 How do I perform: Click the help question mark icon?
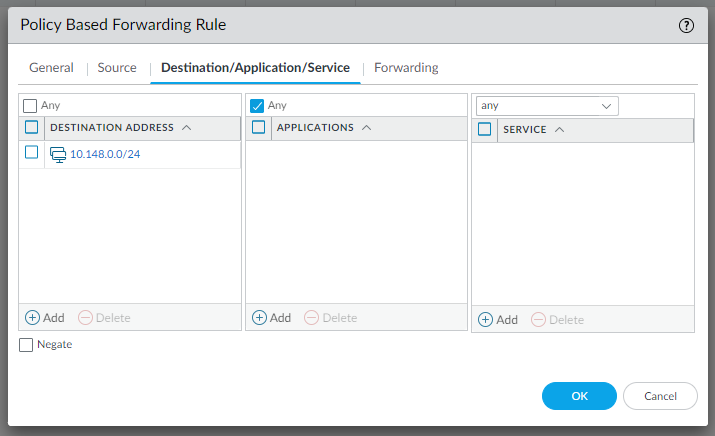coord(686,26)
